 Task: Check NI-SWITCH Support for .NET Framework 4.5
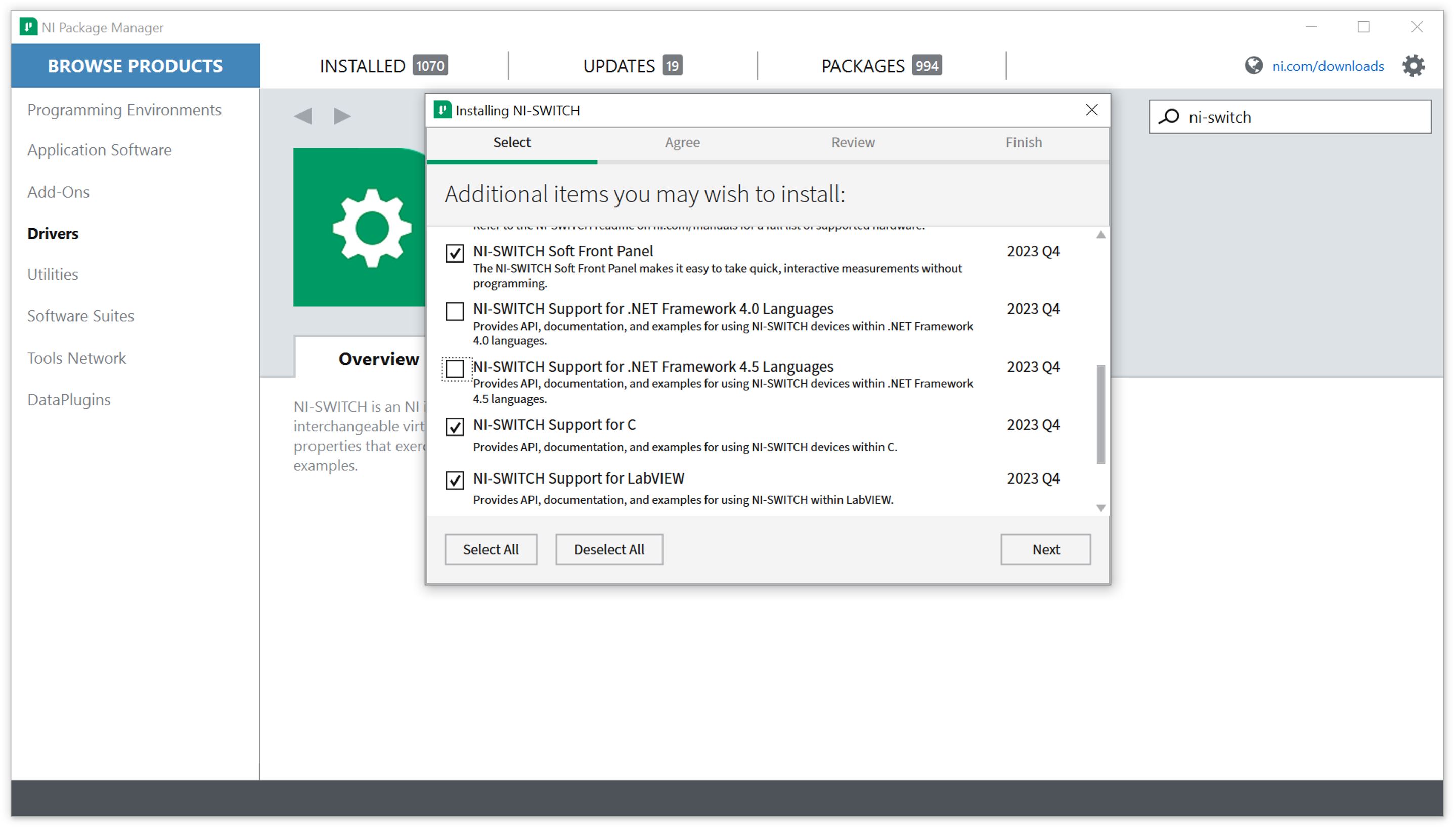point(454,368)
